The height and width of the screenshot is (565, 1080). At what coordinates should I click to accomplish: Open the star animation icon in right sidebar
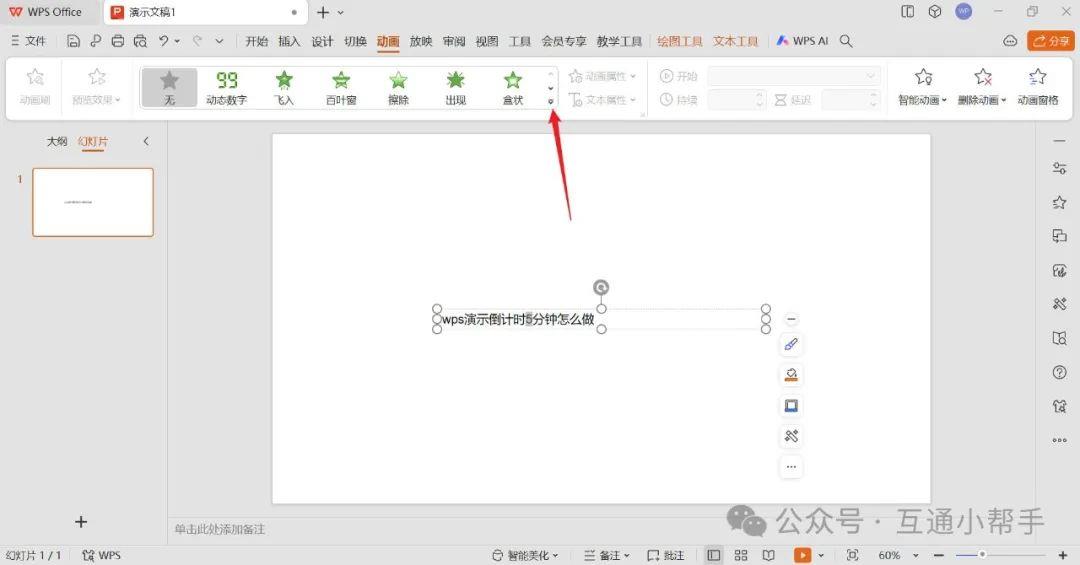1059,202
